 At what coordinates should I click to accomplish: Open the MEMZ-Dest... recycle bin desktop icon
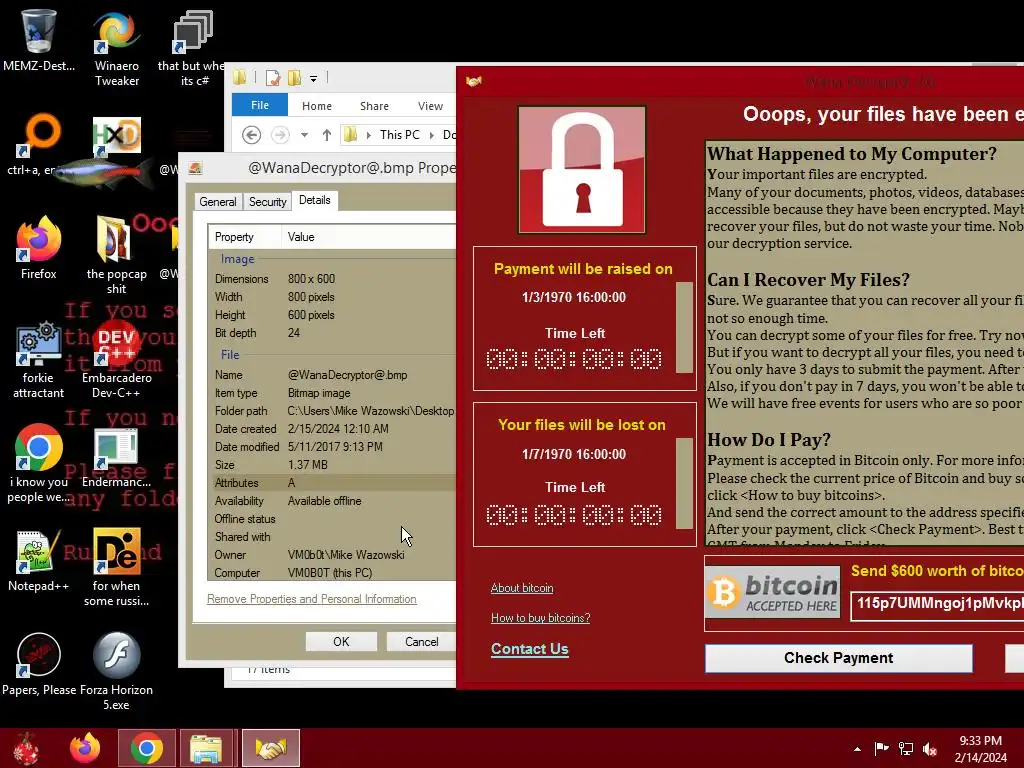(38, 39)
